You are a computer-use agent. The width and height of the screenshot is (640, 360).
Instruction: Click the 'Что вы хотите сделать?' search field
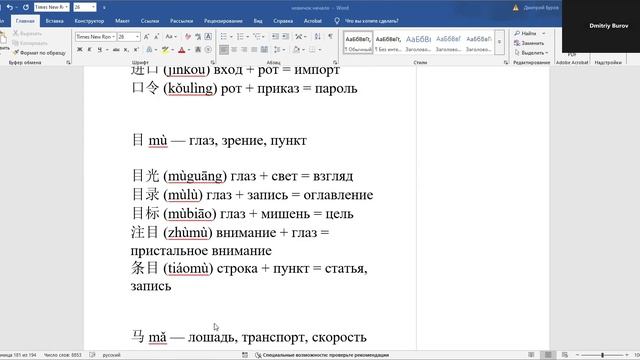(371, 21)
